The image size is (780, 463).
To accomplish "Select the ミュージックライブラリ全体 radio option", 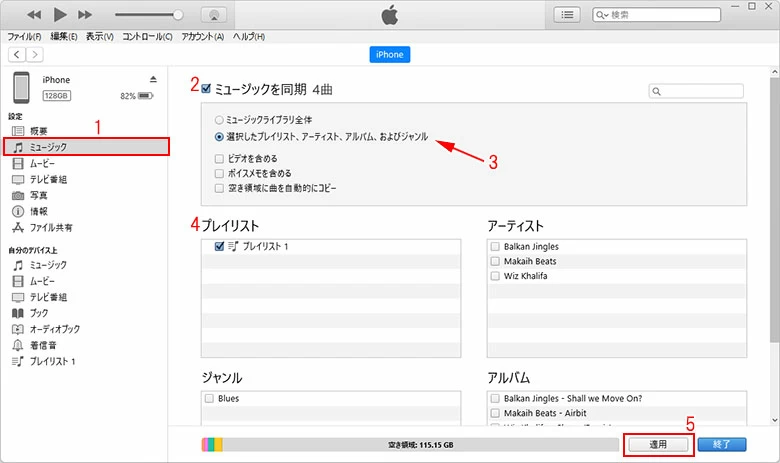I will coord(219,120).
